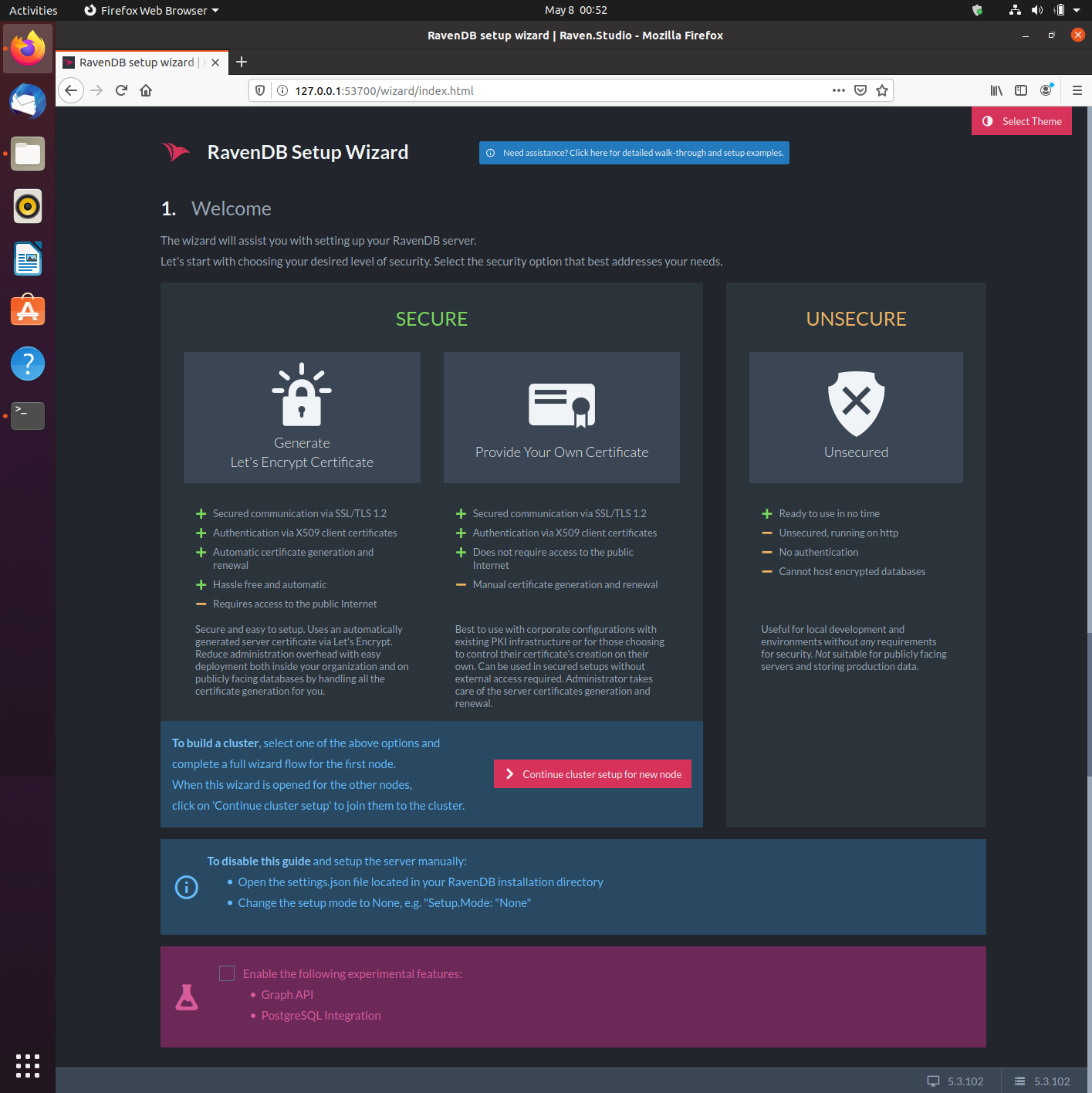The height and width of the screenshot is (1093, 1092).
Task: Reload the wizard page
Action: (121, 90)
